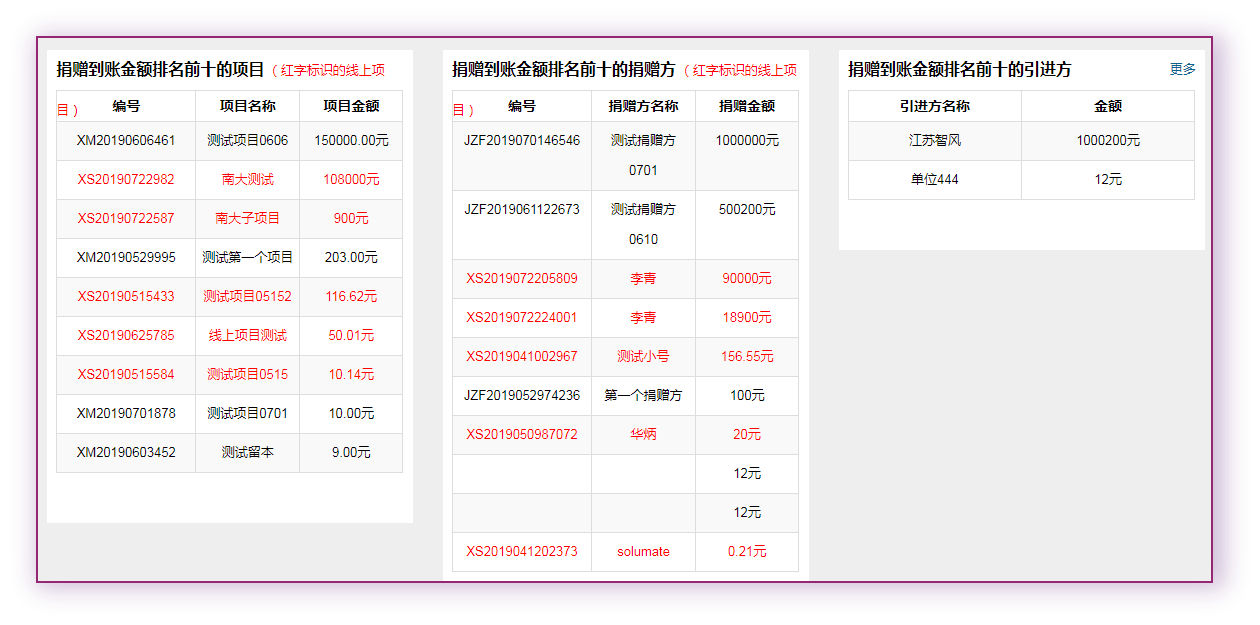Select the donor named 华炳
This screenshot has width=1260, height=625.
pos(643,435)
